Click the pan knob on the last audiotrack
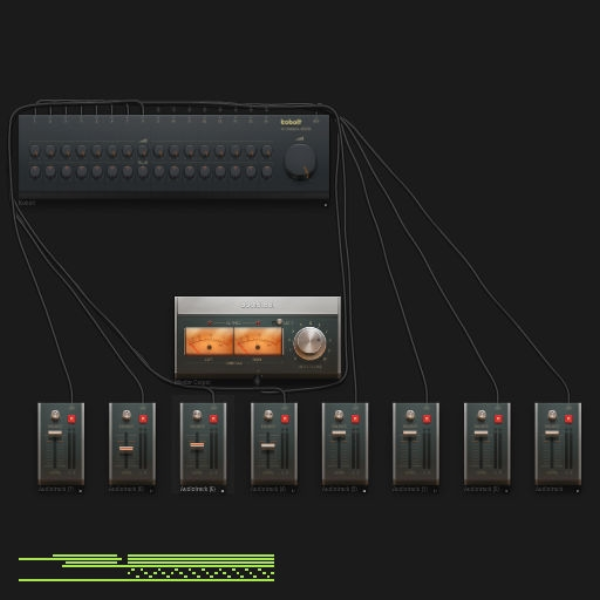The width and height of the screenshot is (600, 600). click(x=552, y=415)
